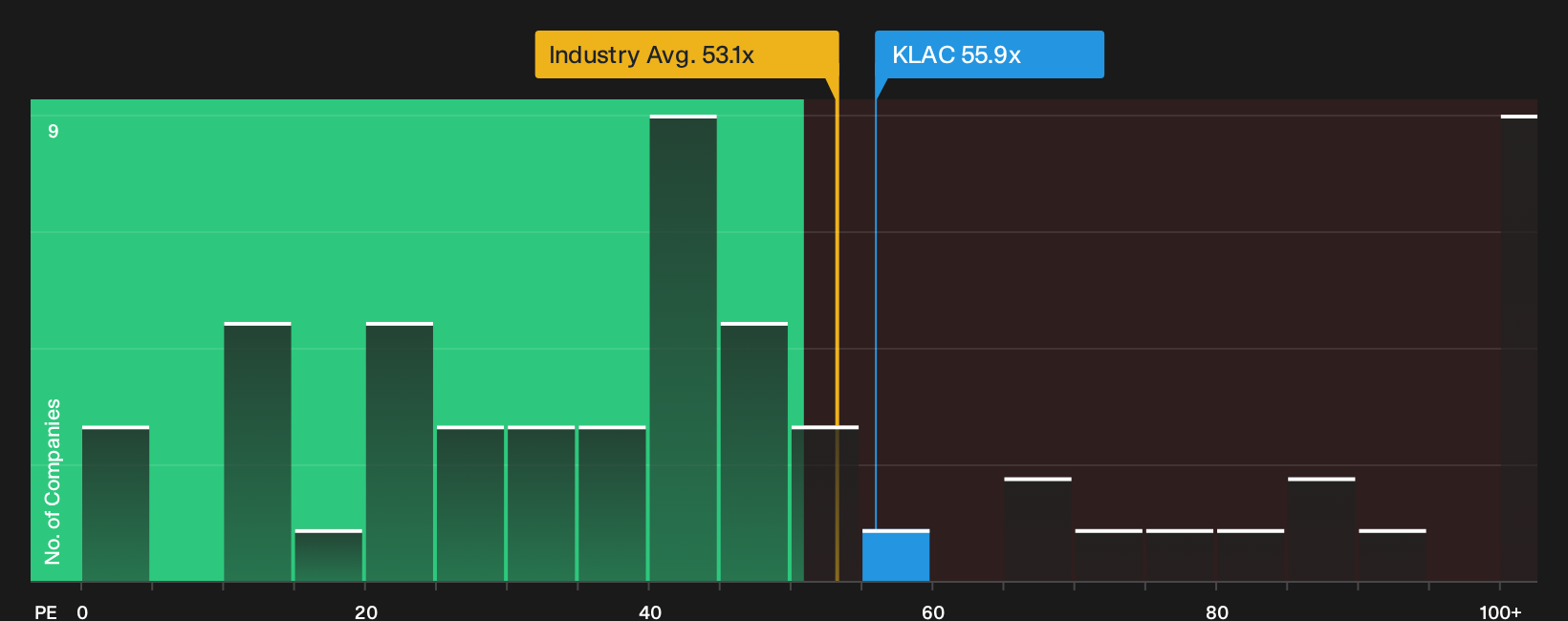The height and width of the screenshot is (621, 1568).
Task: Click the axis label '100+'
Action: [1500, 612]
